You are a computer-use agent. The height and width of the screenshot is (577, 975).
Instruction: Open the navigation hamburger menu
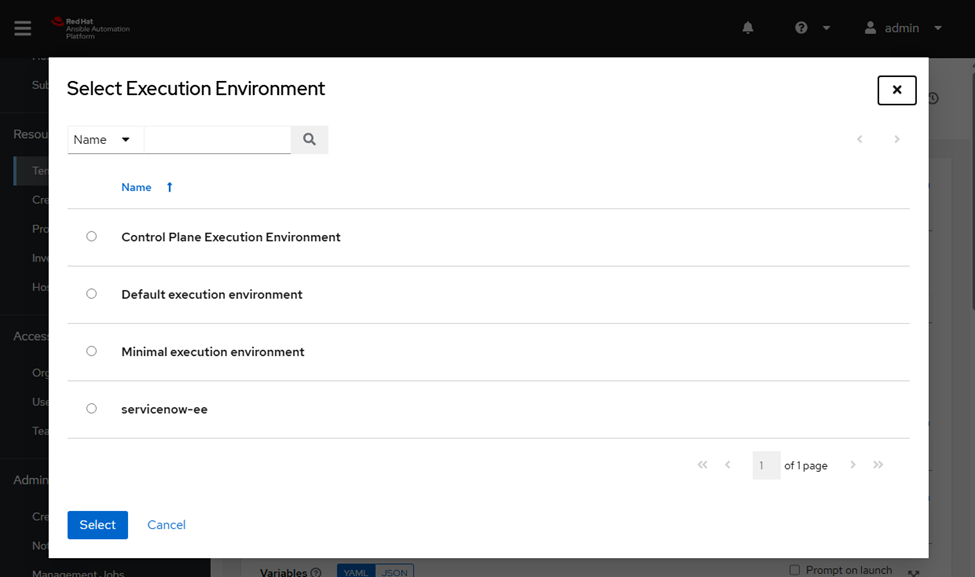pyautogui.click(x=22, y=28)
